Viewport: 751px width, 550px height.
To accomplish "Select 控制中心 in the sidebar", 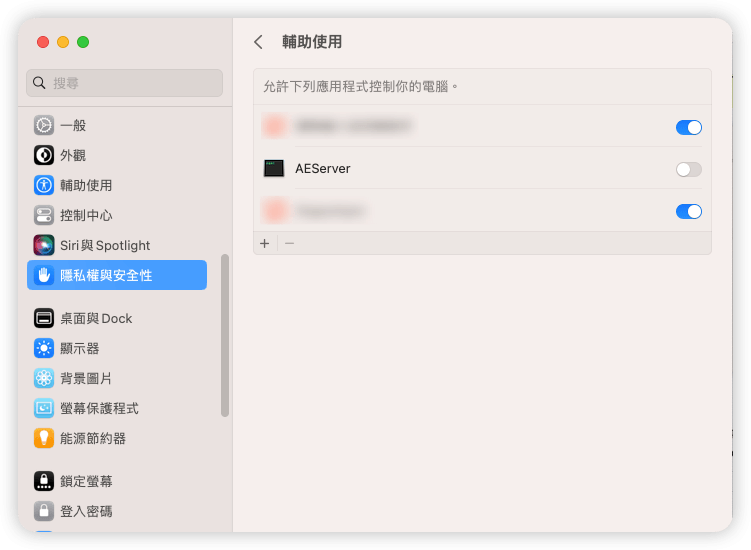I will (117, 215).
